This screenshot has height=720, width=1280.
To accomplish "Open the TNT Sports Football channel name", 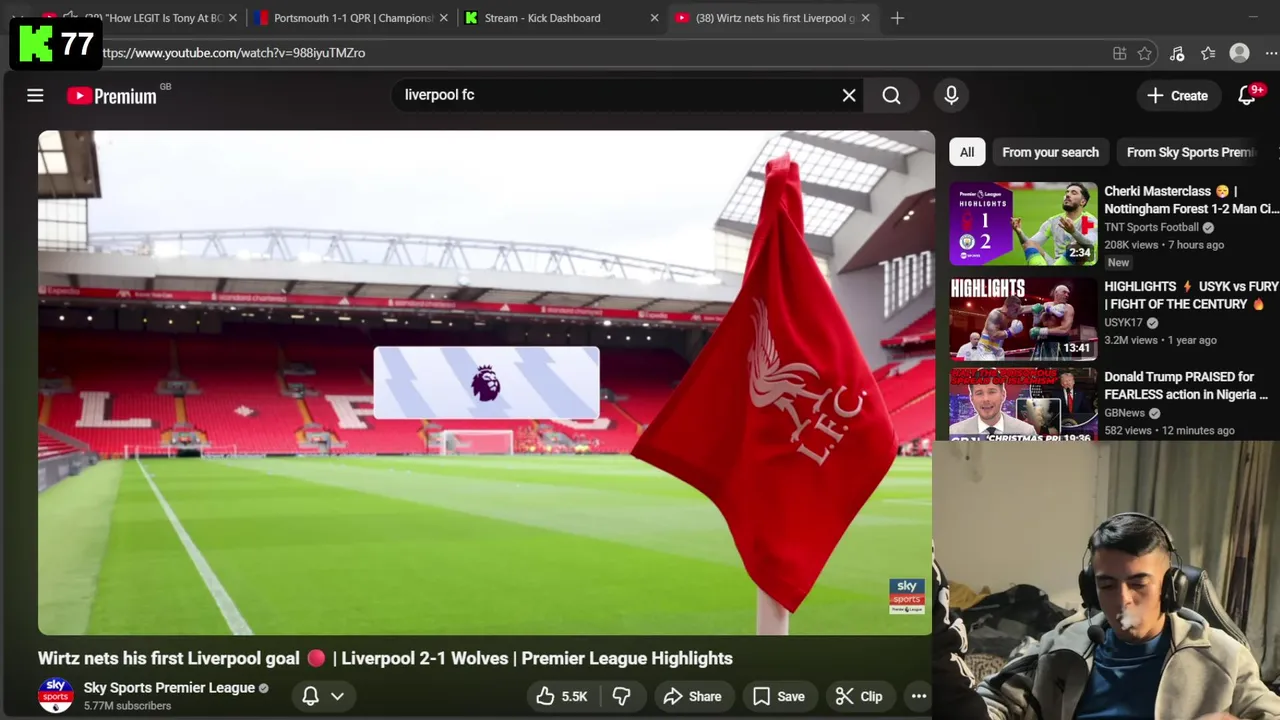I will [x=1152, y=227].
